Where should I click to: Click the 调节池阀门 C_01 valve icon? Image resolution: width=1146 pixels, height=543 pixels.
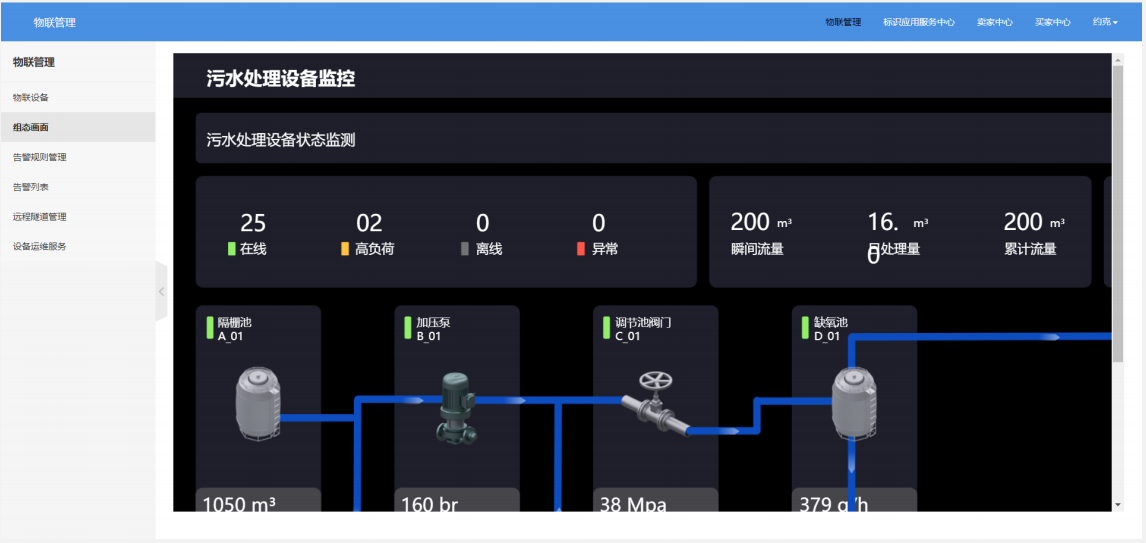pos(655,402)
